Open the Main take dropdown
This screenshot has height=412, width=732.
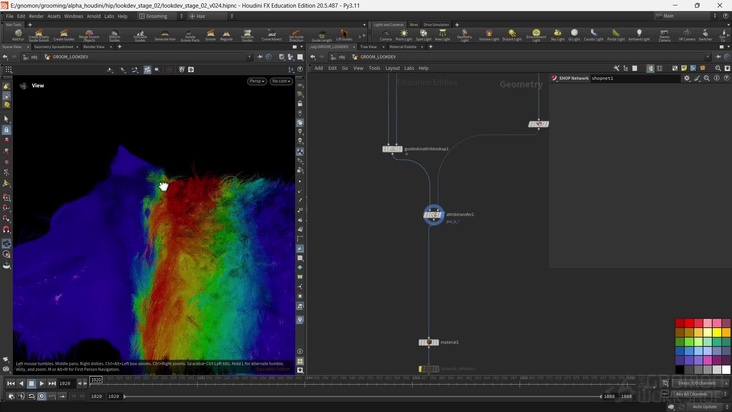[686, 16]
